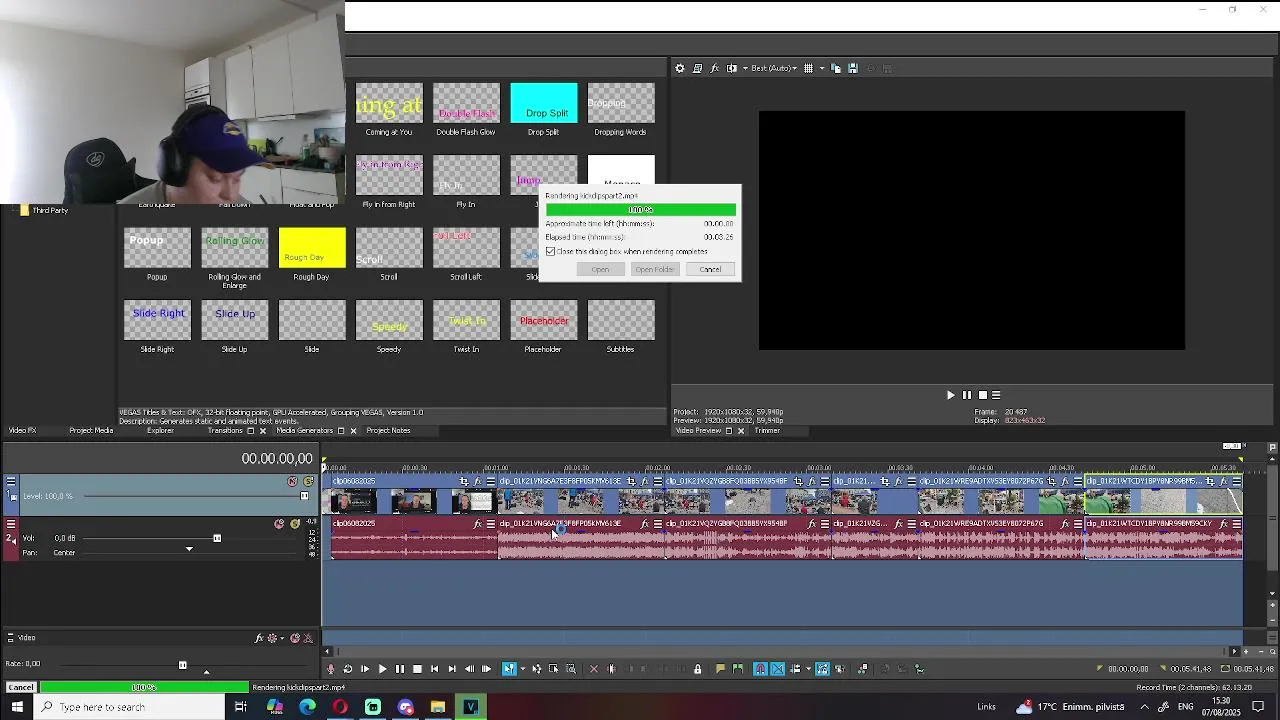Screen dimensions: 1280x720
Task: Toggle Enable Snapping magnet icon
Action: (x=760, y=669)
